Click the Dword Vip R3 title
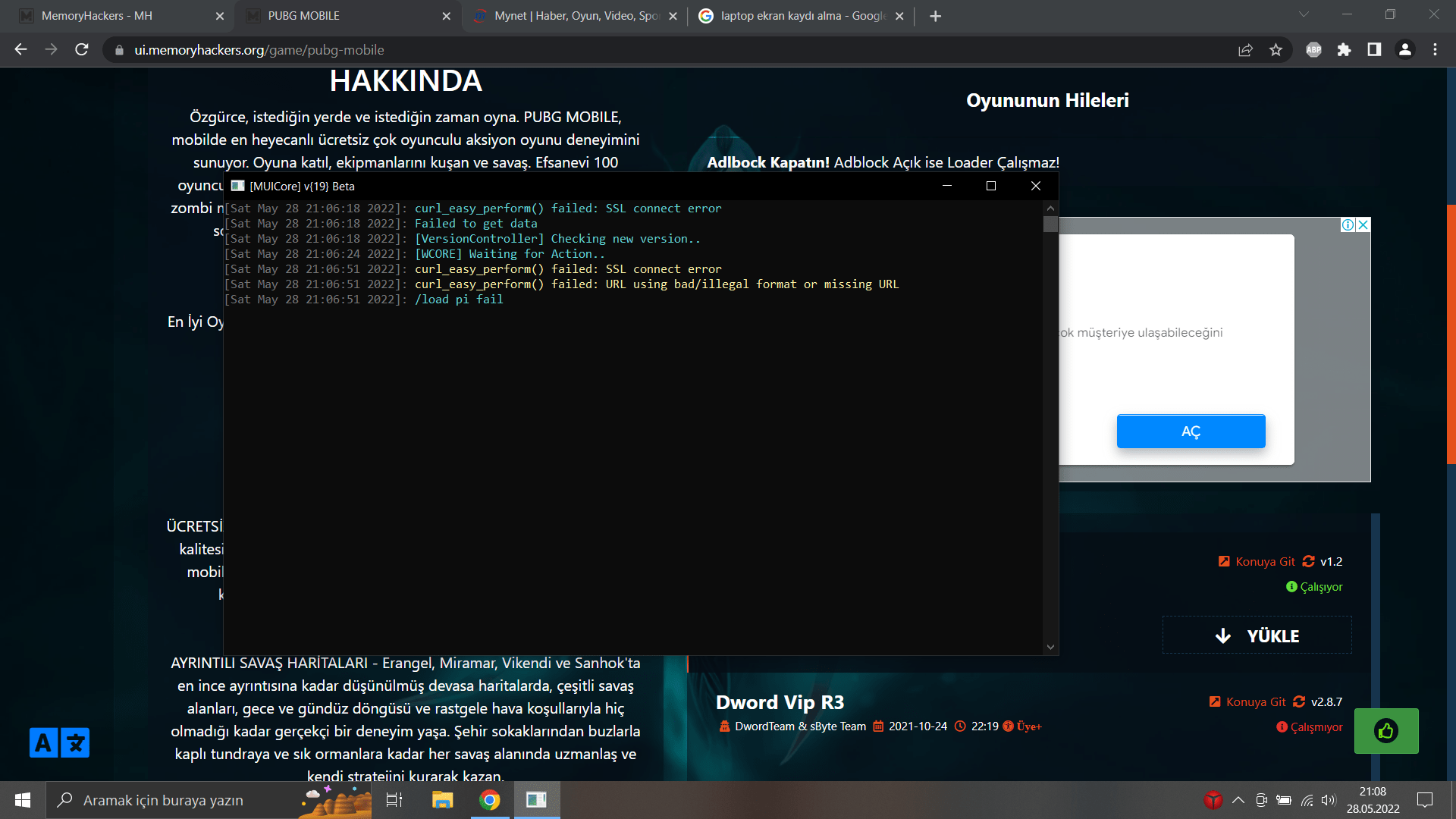Viewport: 1456px width, 819px height. point(780,703)
